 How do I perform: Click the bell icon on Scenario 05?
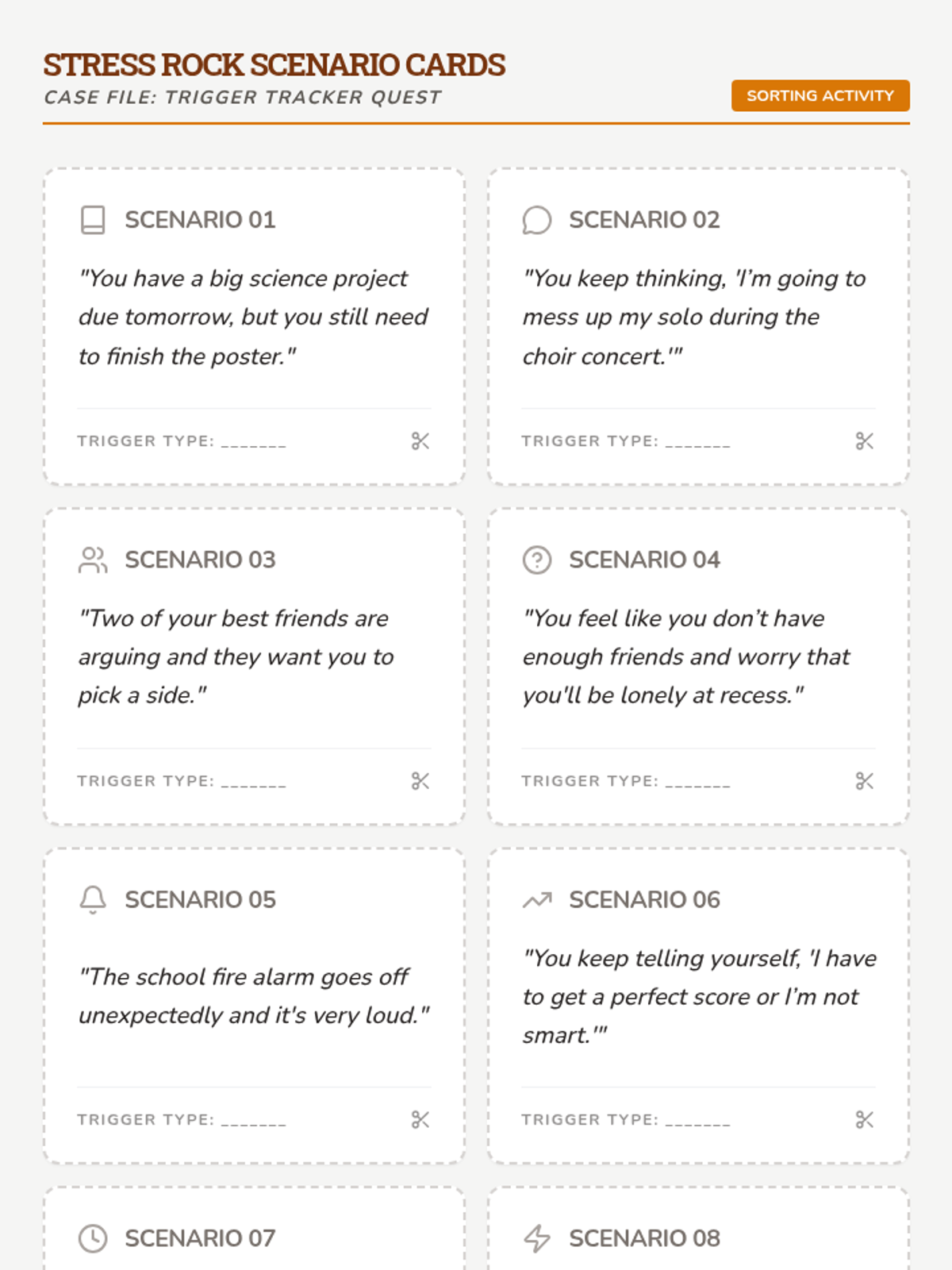pyautogui.click(x=93, y=899)
